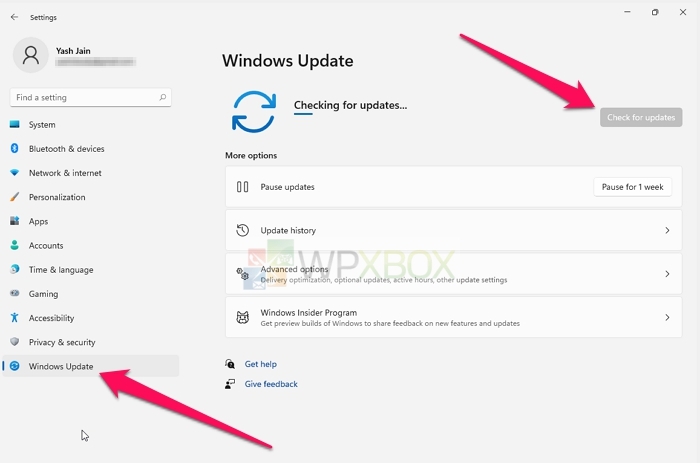The height and width of the screenshot is (463, 700).
Task: Restore down the Settings window
Action: [x=655, y=12]
